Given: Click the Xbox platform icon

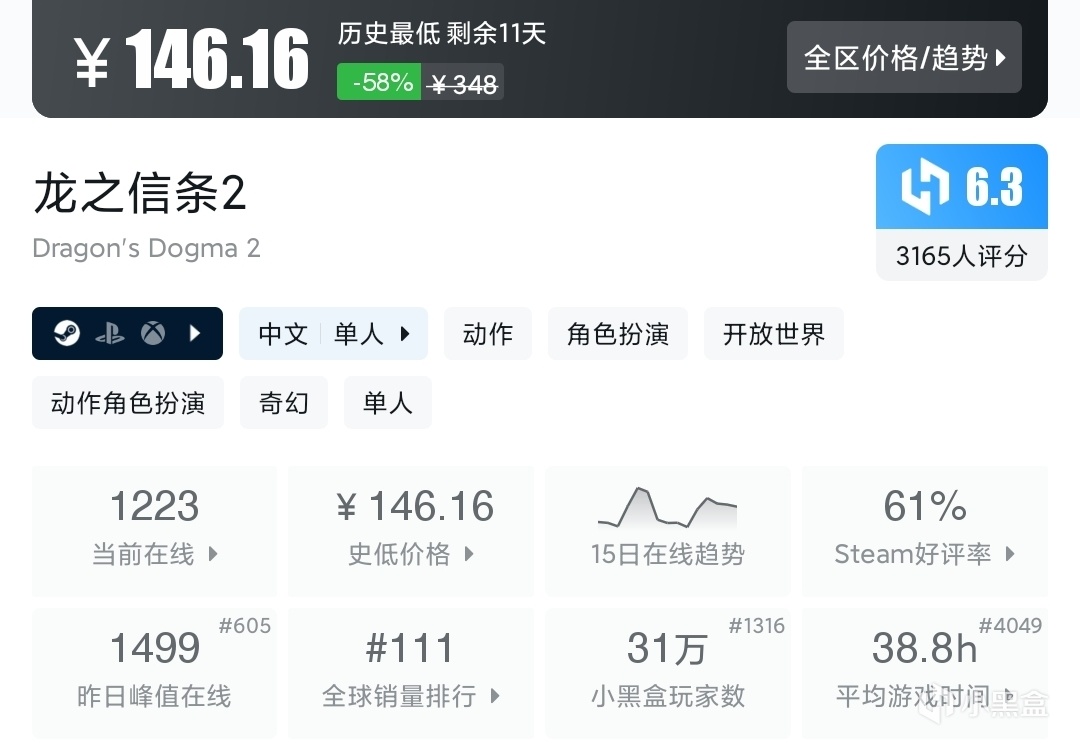Looking at the screenshot, I should pos(153,333).
